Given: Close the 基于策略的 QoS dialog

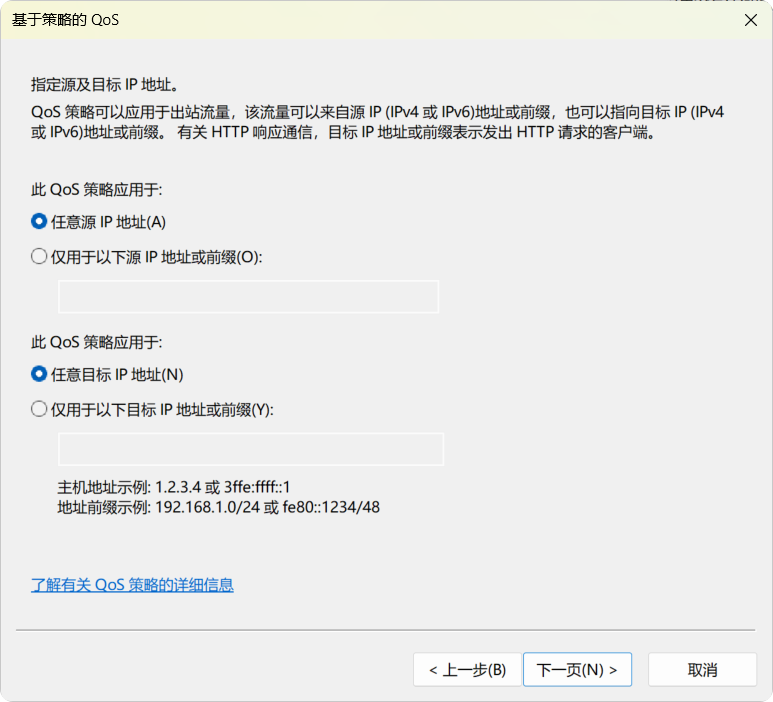Looking at the screenshot, I should pyautogui.click(x=751, y=20).
